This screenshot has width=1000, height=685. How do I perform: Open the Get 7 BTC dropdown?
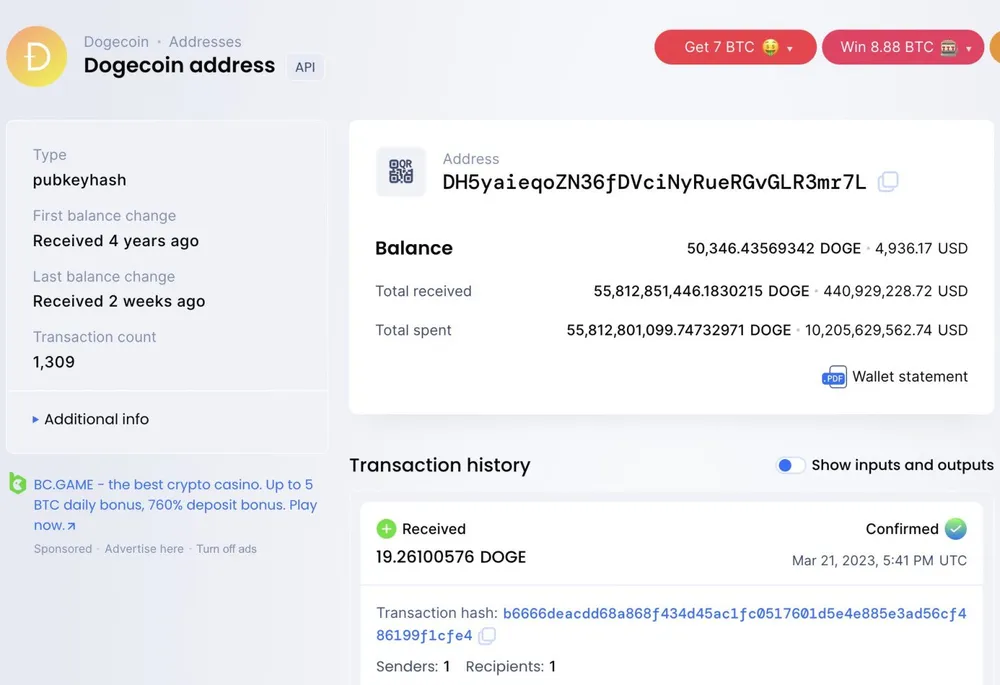click(735, 47)
